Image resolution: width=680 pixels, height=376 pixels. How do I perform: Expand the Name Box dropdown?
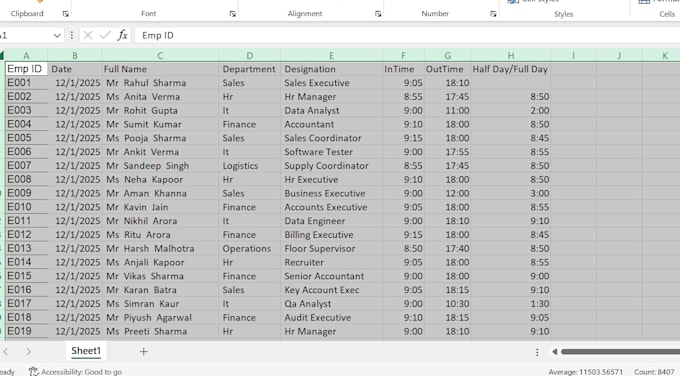(x=57, y=36)
